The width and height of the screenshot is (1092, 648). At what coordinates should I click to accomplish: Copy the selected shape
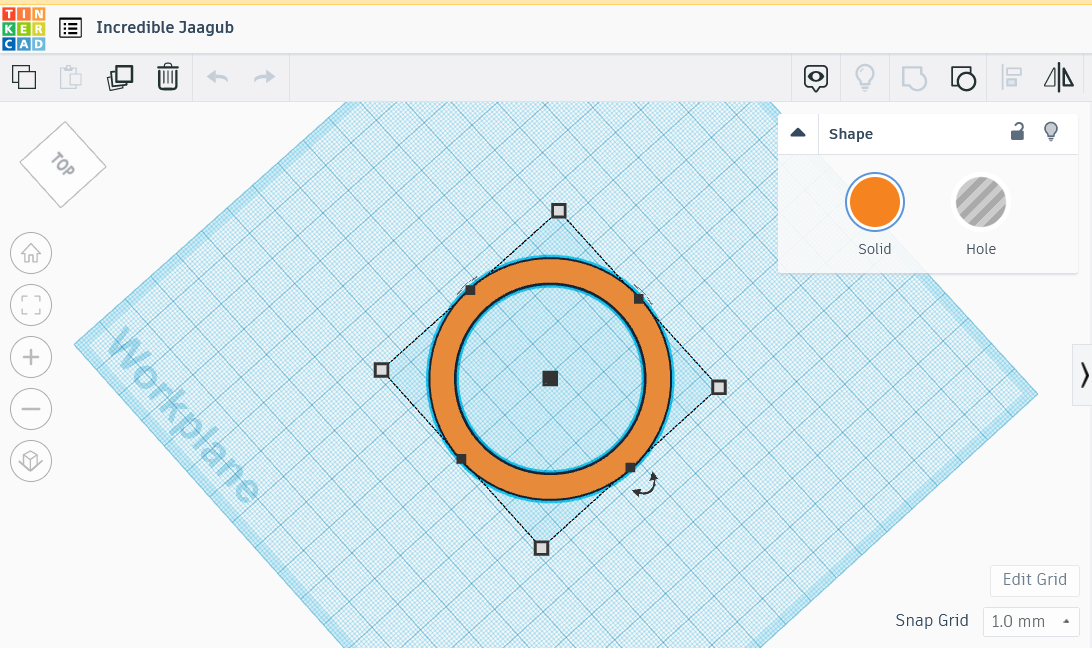(24, 77)
